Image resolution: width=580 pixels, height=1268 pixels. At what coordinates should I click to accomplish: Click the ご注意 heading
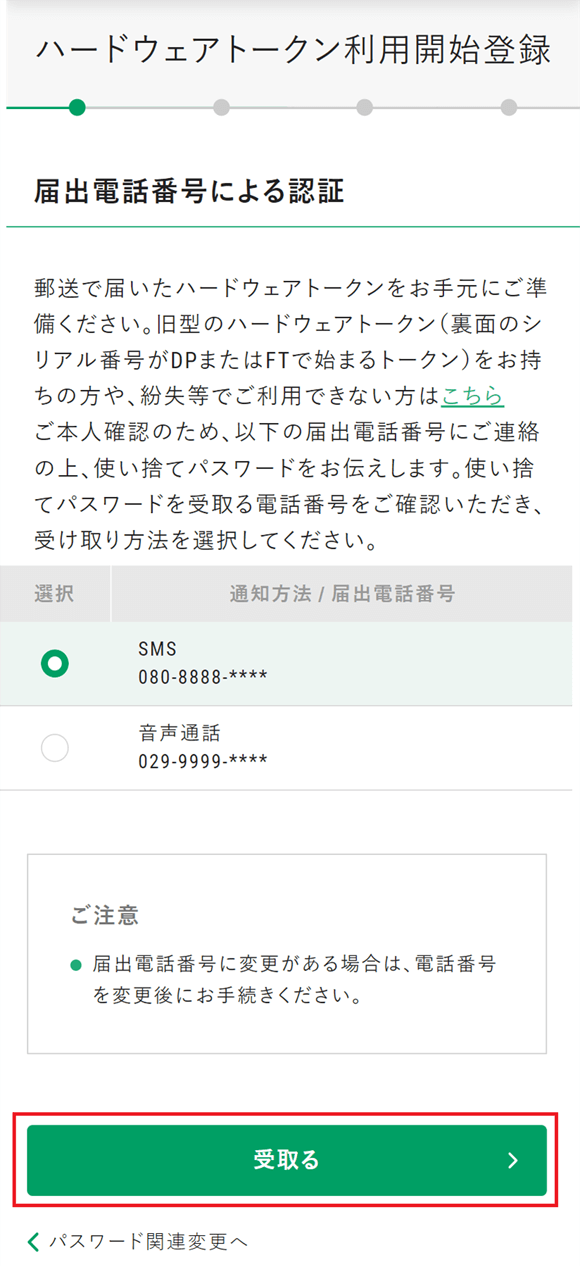coord(105,915)
